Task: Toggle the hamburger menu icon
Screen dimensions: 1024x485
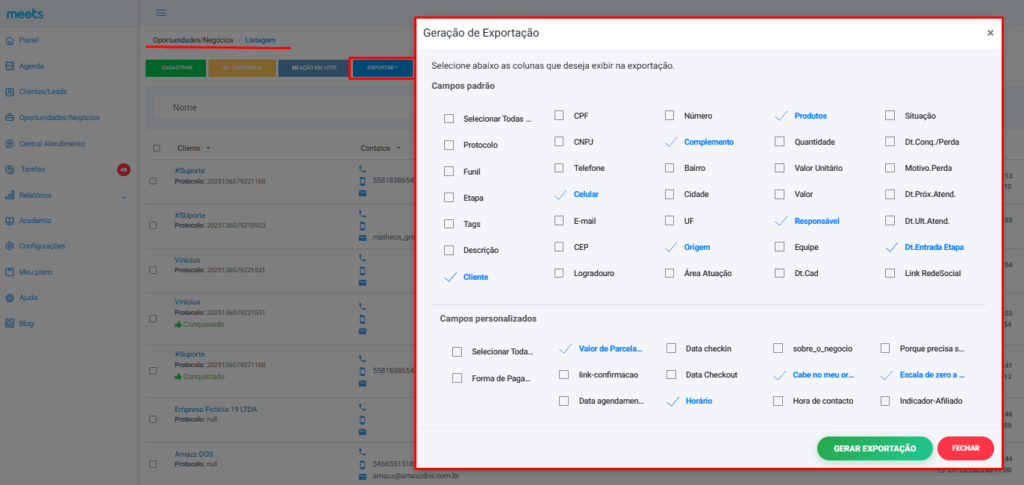Action: [161, 13]
